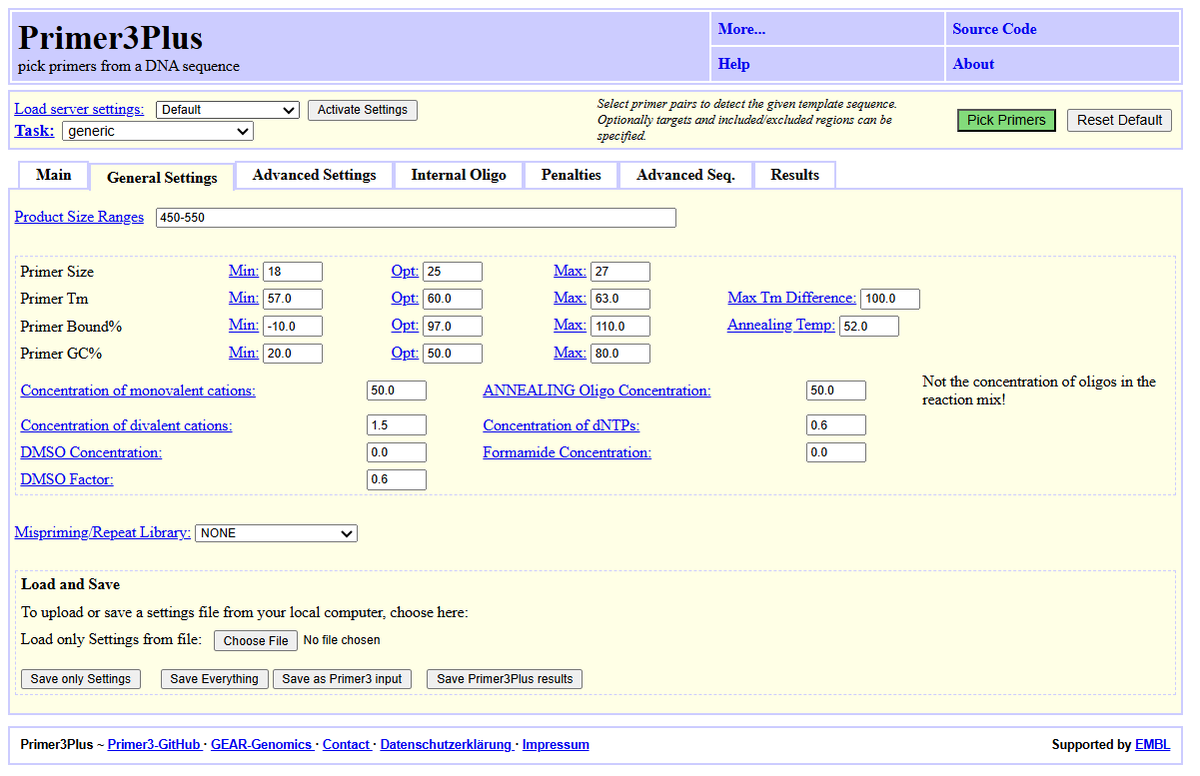Click the Formamide Concentration field
This screenshot has width=1200, height=776.
pos(836,453)
